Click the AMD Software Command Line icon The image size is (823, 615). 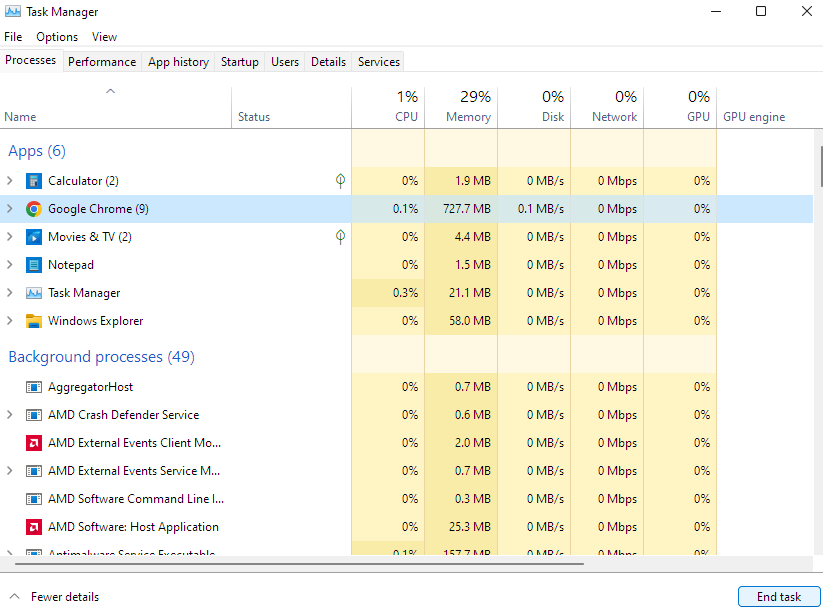pyautogui.click(x=34, y=499)
